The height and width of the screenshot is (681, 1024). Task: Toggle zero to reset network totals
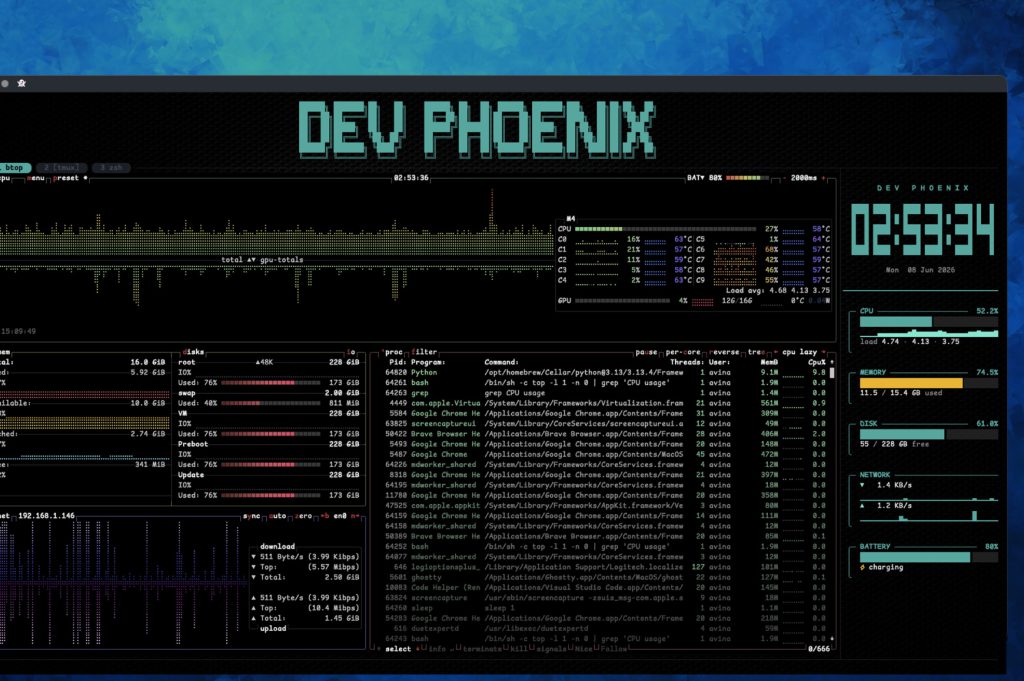(303, 516)
